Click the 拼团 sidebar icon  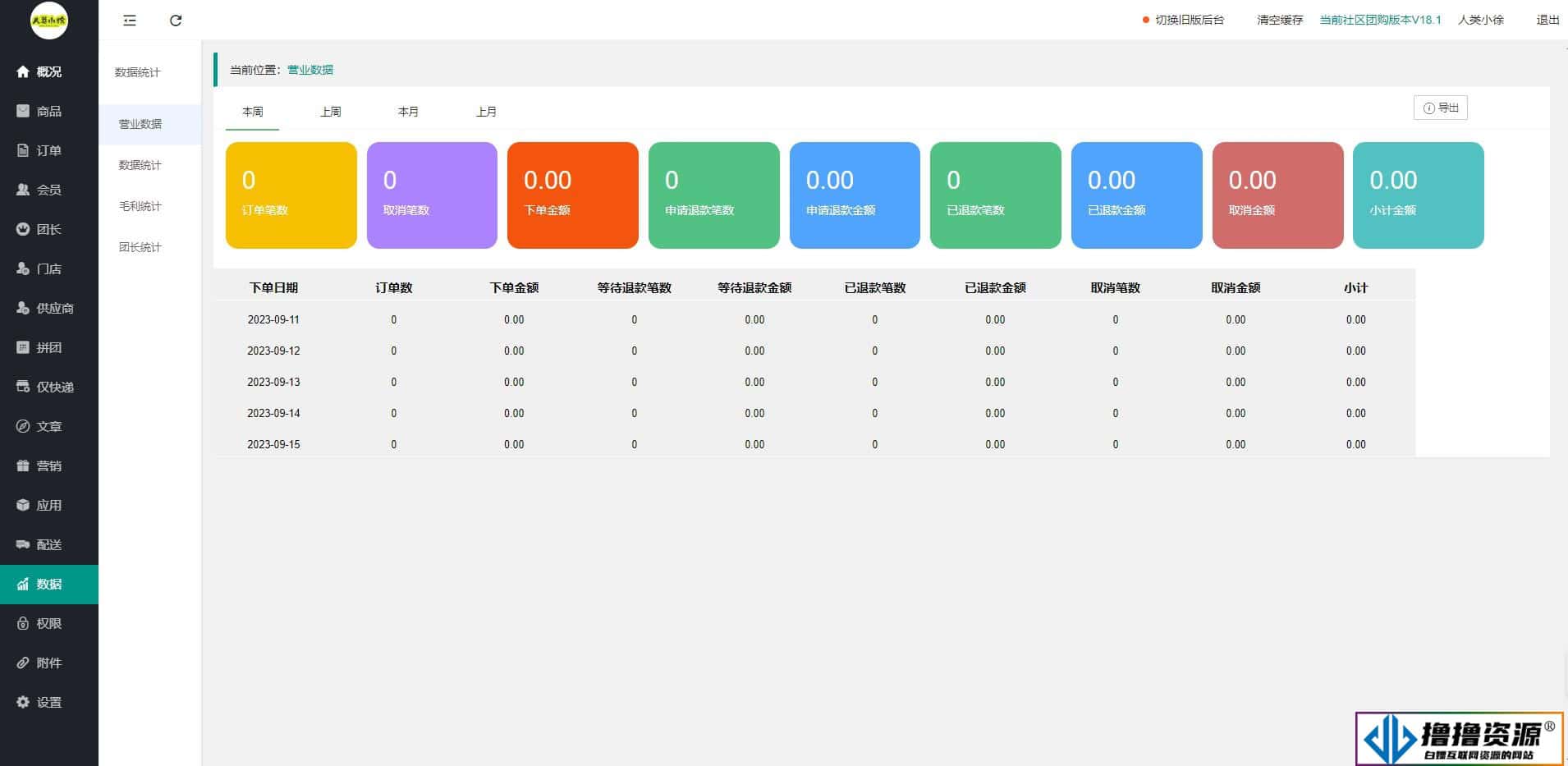23,347
